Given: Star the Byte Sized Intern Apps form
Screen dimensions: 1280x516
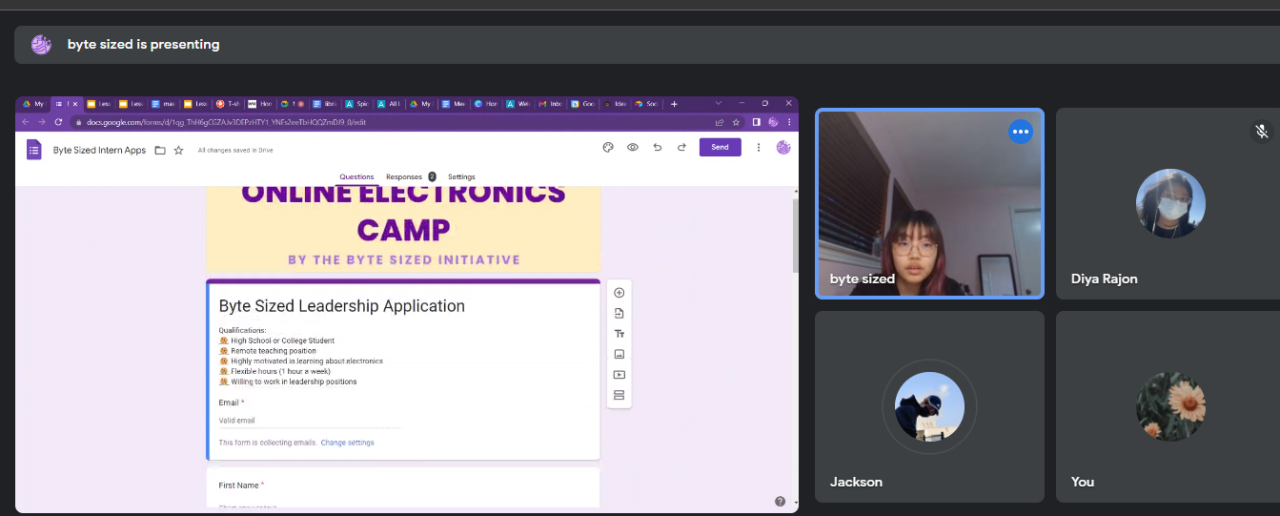Looking at the screenshot, I should click(x=179, y=150).
